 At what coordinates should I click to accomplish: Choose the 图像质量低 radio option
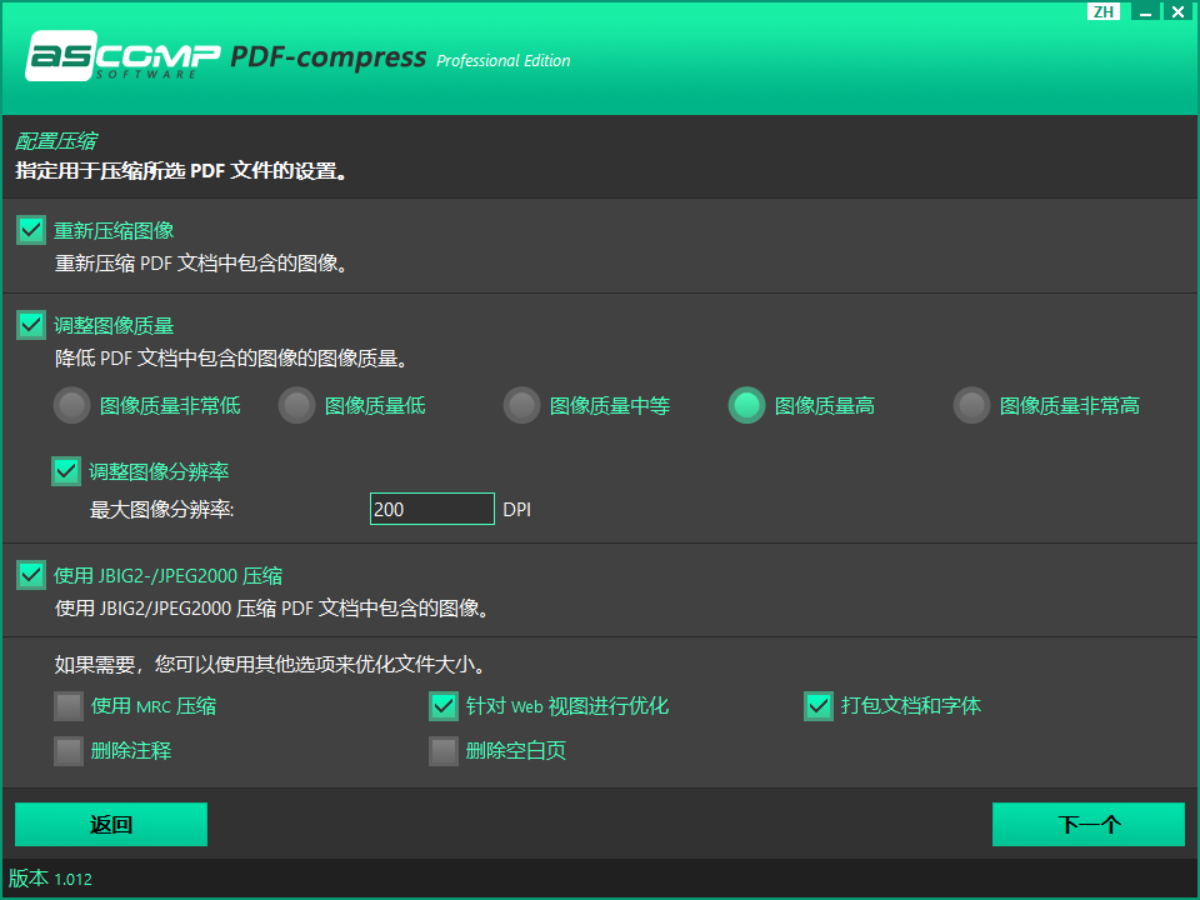pos(296,406)
